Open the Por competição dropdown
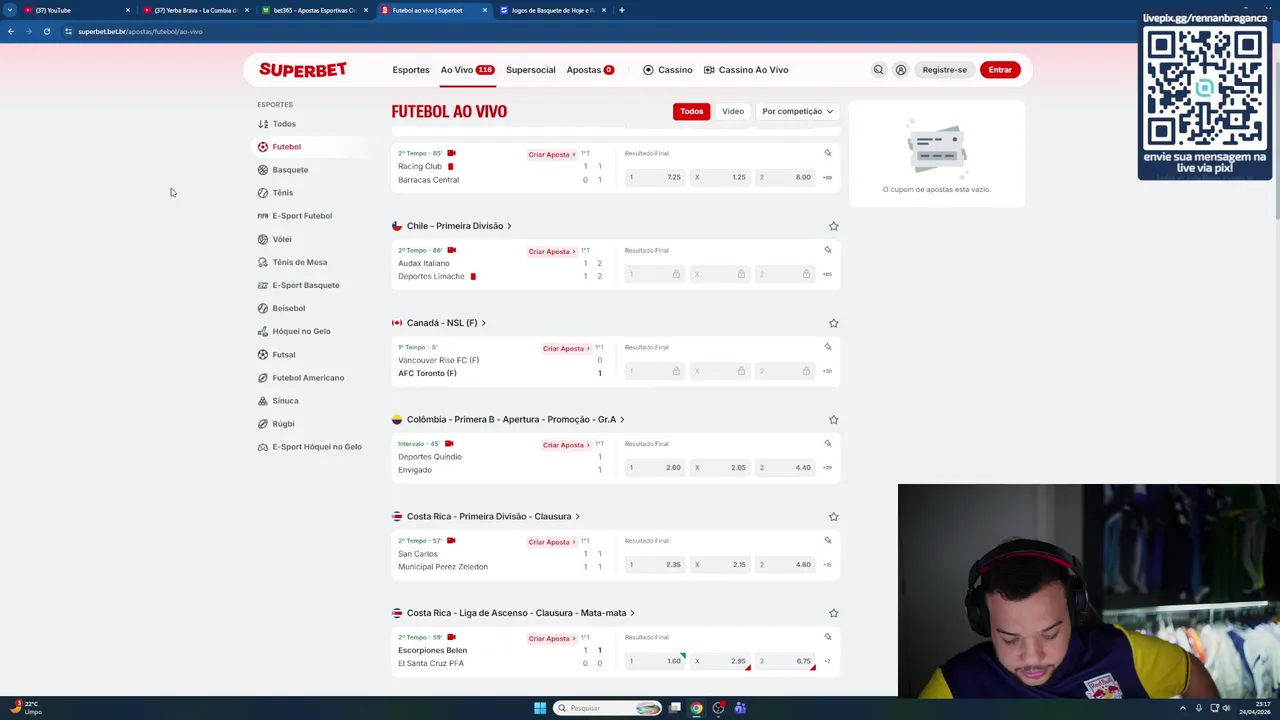The image size is (1280, 720). pyautogui.click(x=797, y=111)
